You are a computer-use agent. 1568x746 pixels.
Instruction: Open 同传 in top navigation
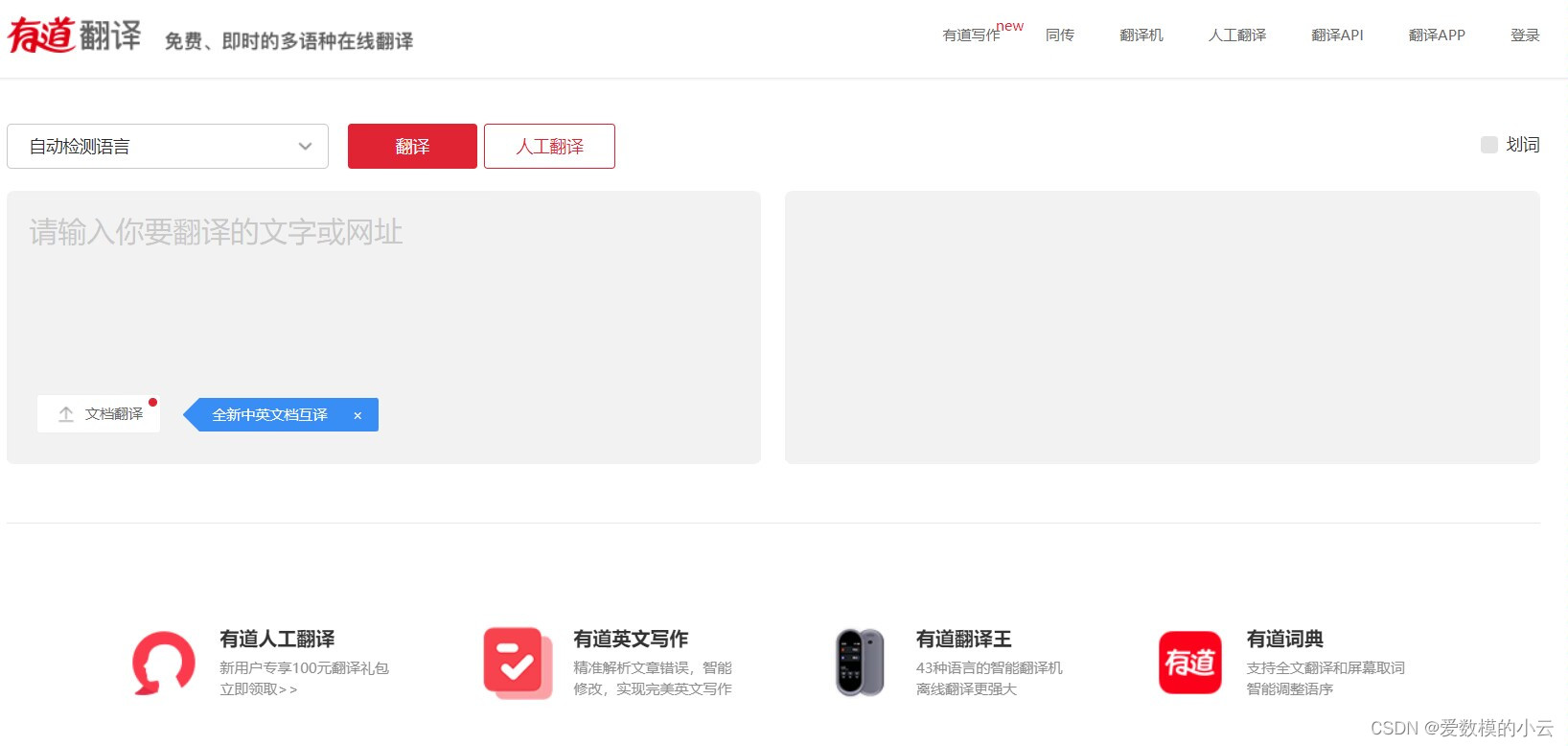pyautogui.click(x=1060, y=35)
